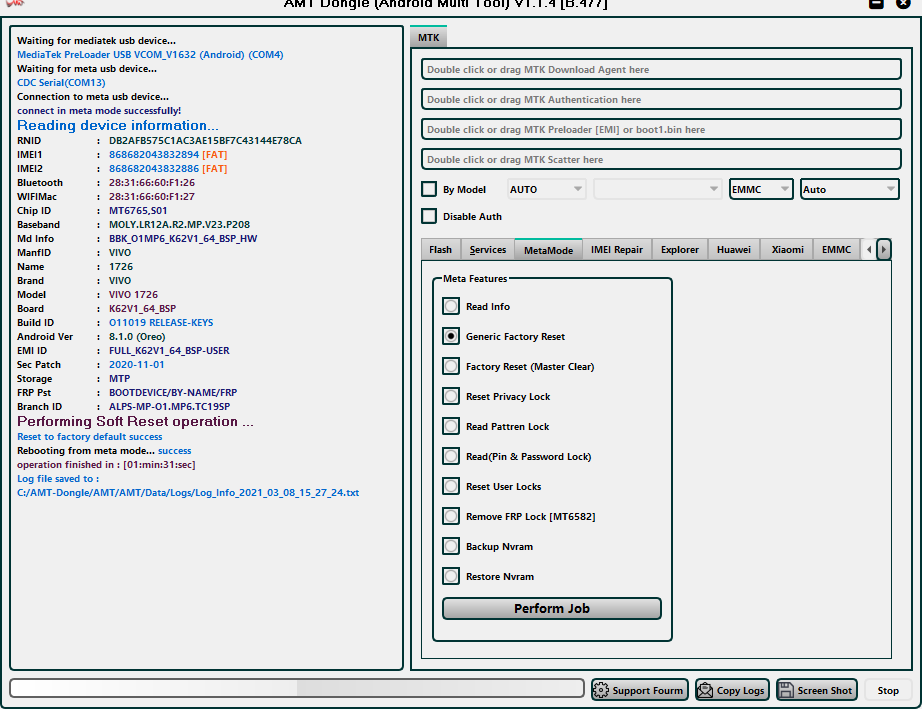Choose Read Pattren Lock option
922x709 pixels.
(x=451, y=426)
